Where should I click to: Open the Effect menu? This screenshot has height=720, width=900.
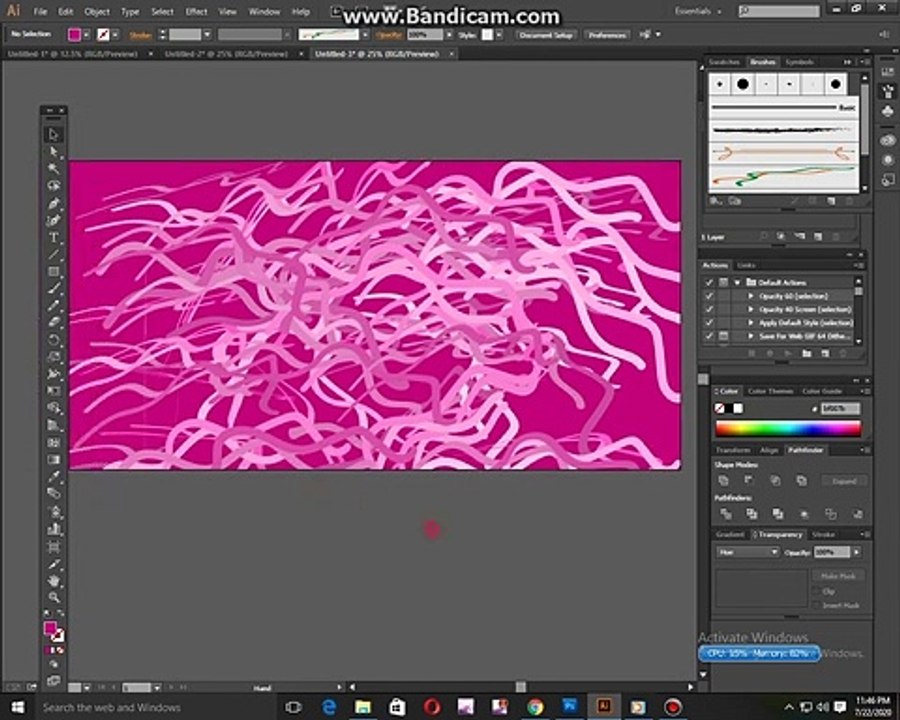click(x=196, y=11)
